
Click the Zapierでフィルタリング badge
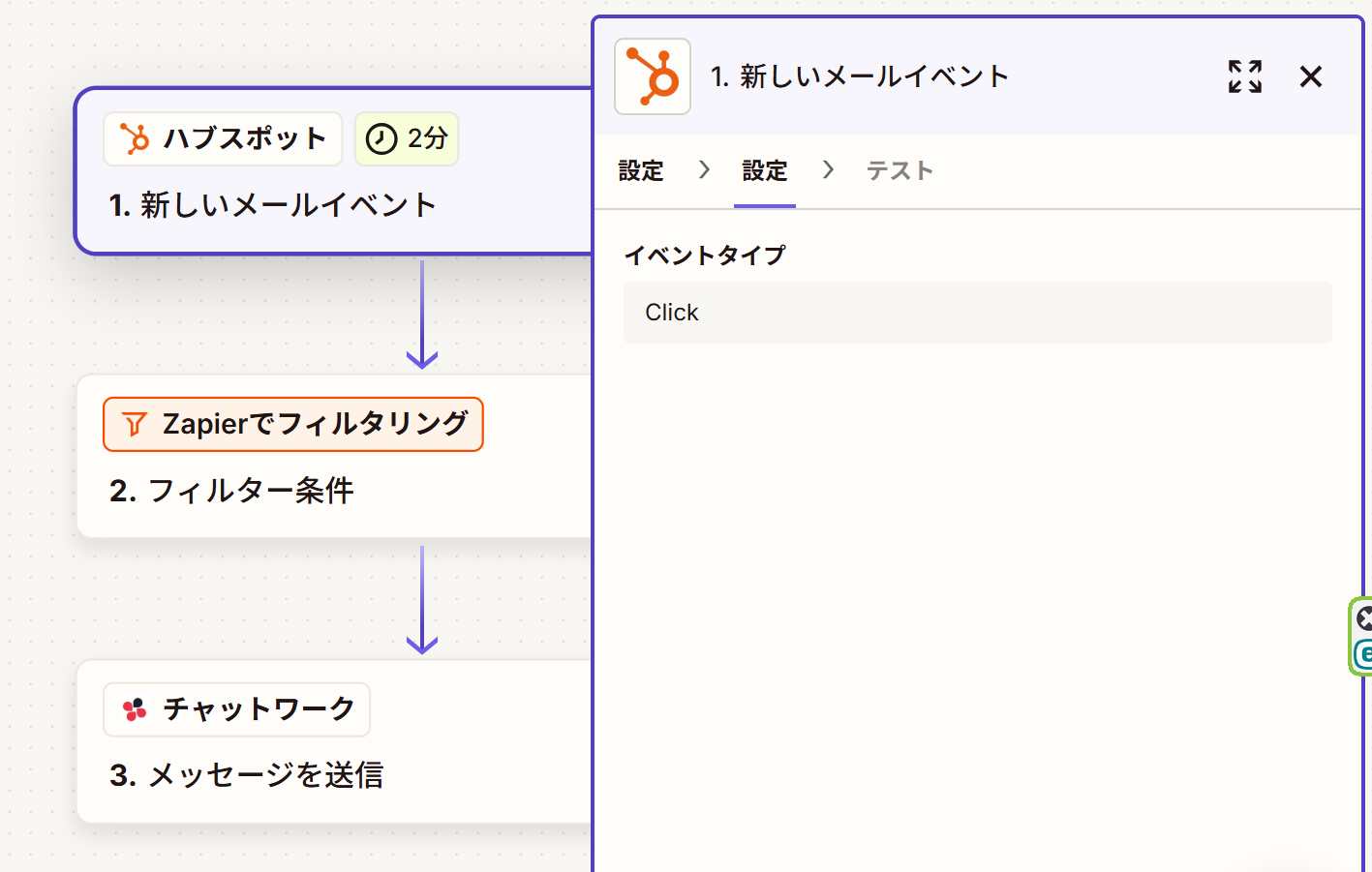(x=293, y=424)
